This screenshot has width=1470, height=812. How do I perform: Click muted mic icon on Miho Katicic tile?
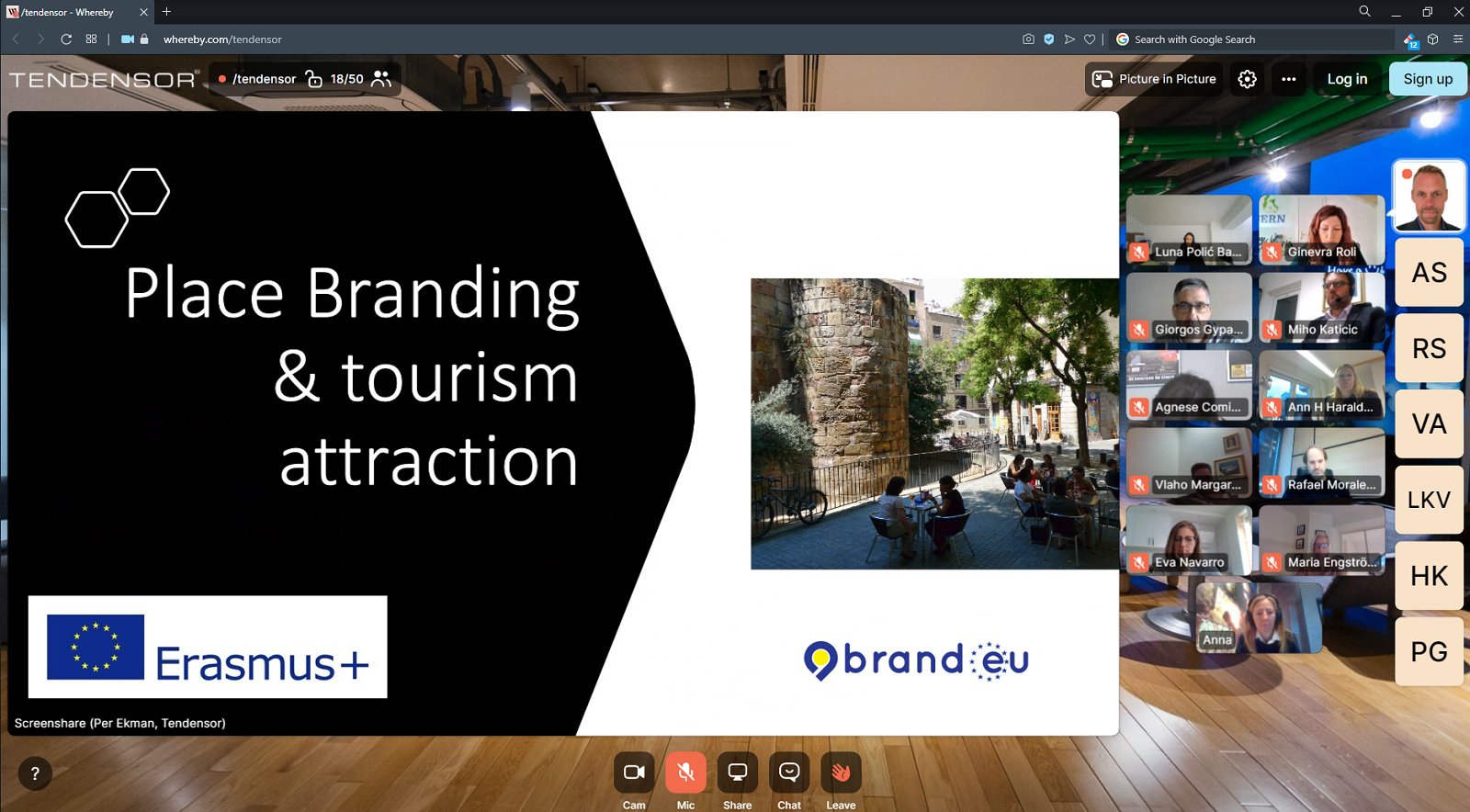coord(1272,330)
